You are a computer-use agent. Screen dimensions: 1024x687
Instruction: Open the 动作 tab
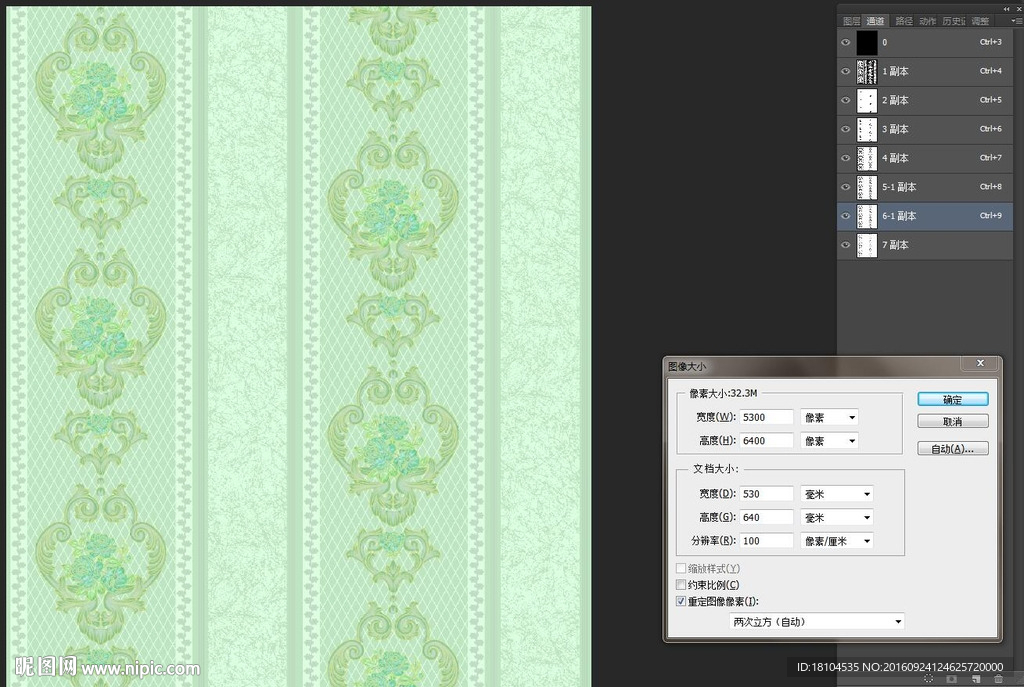(927, 21)
